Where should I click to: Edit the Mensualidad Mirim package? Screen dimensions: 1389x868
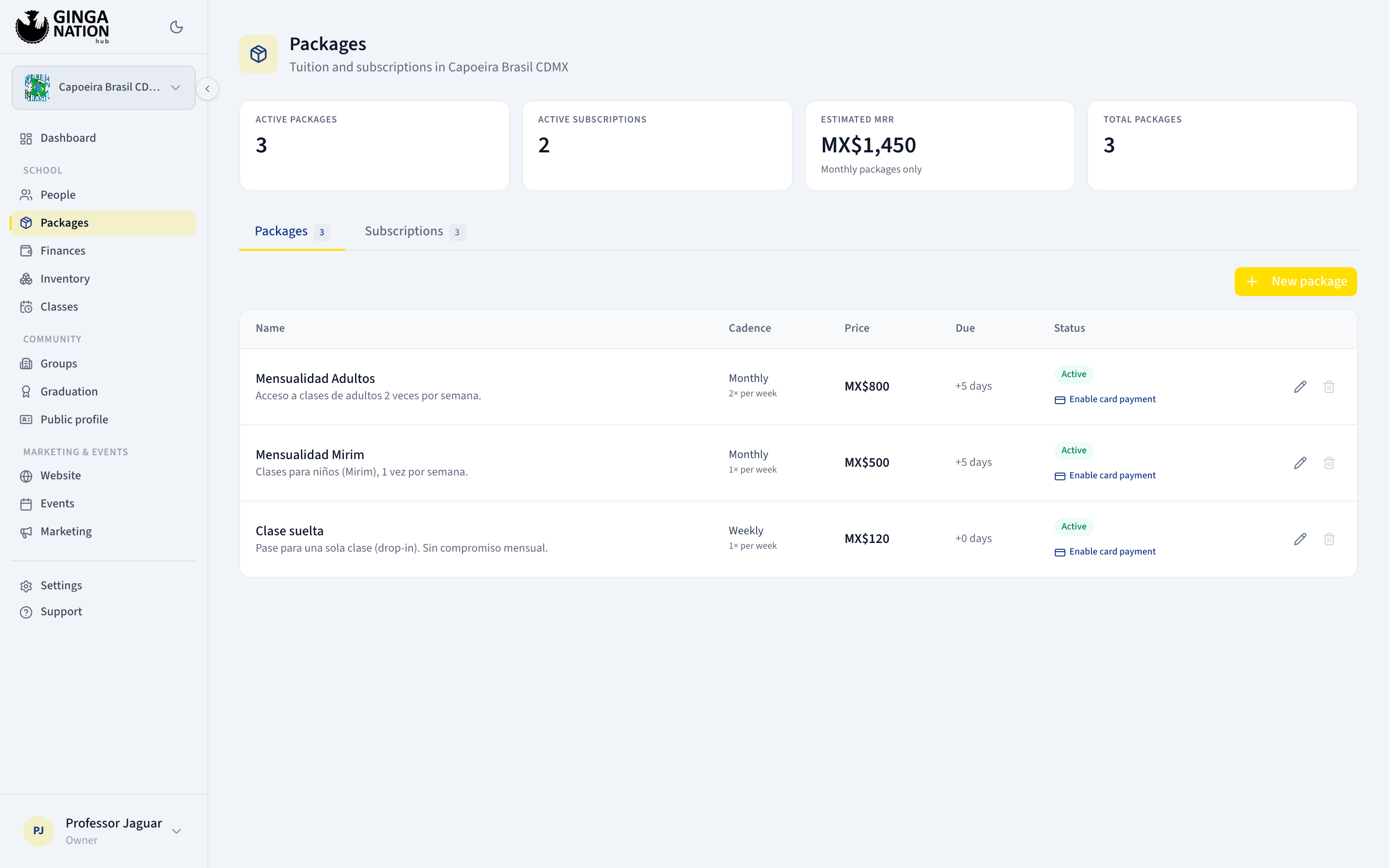tap(1300, 463)
